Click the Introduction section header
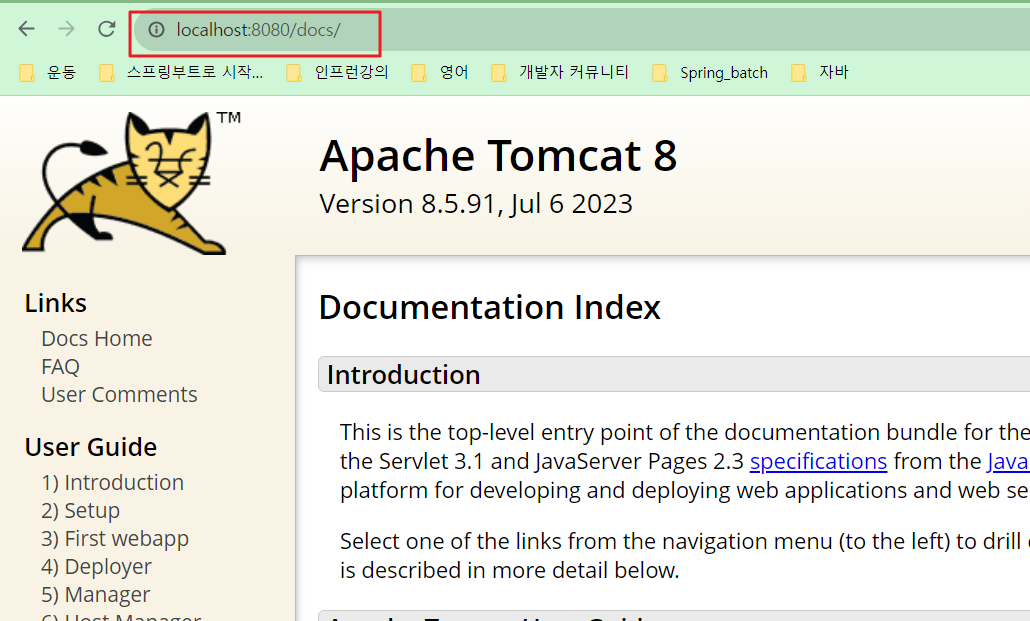 click(674, 375)
